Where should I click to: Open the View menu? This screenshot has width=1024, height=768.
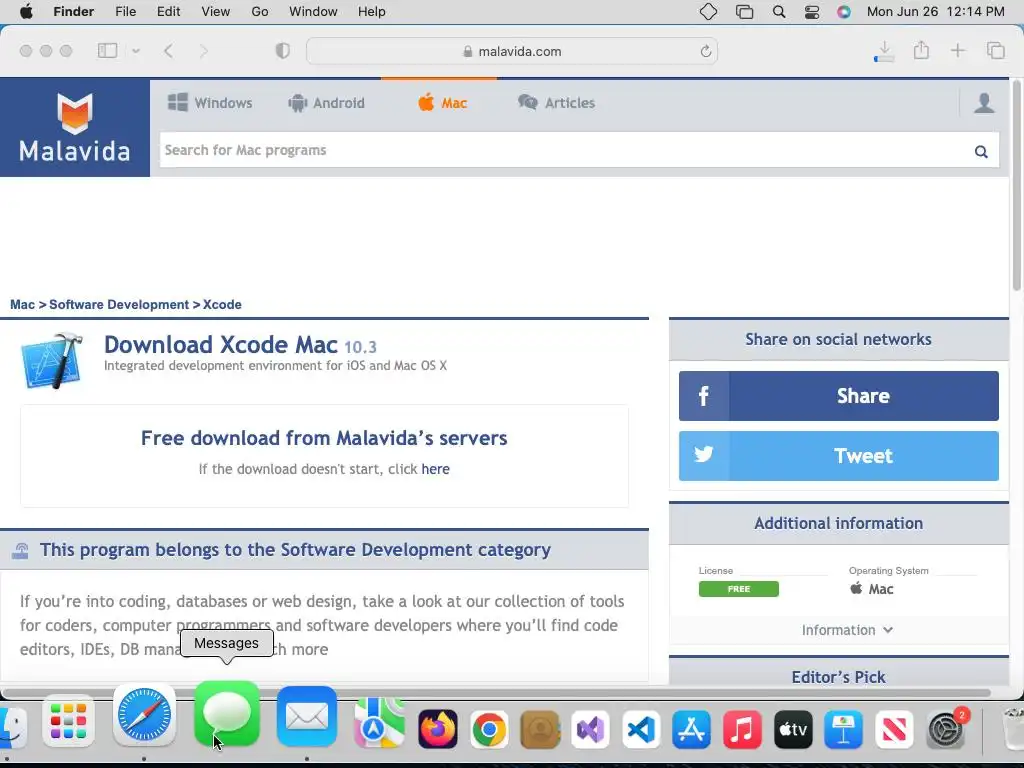click(216, 12)
